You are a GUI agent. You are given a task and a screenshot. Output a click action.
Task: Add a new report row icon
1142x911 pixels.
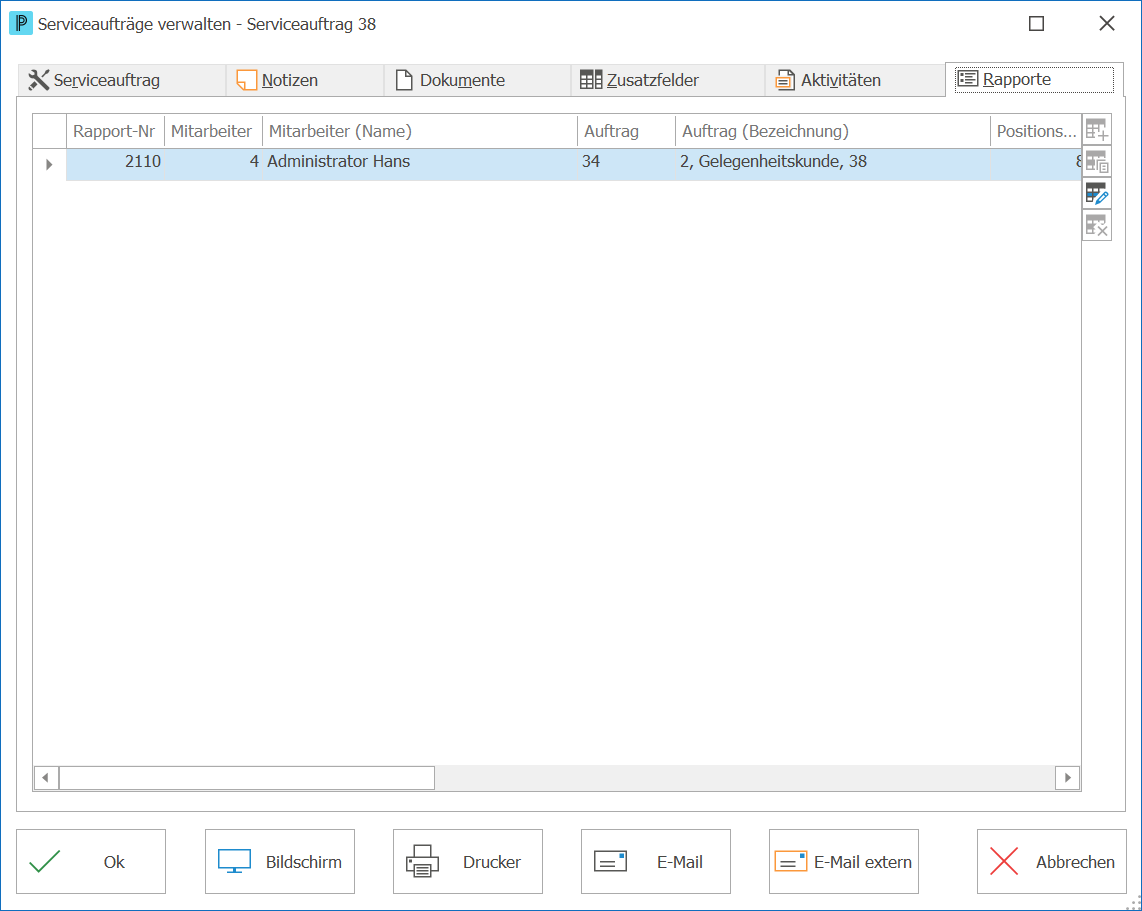coord(1097,130)
